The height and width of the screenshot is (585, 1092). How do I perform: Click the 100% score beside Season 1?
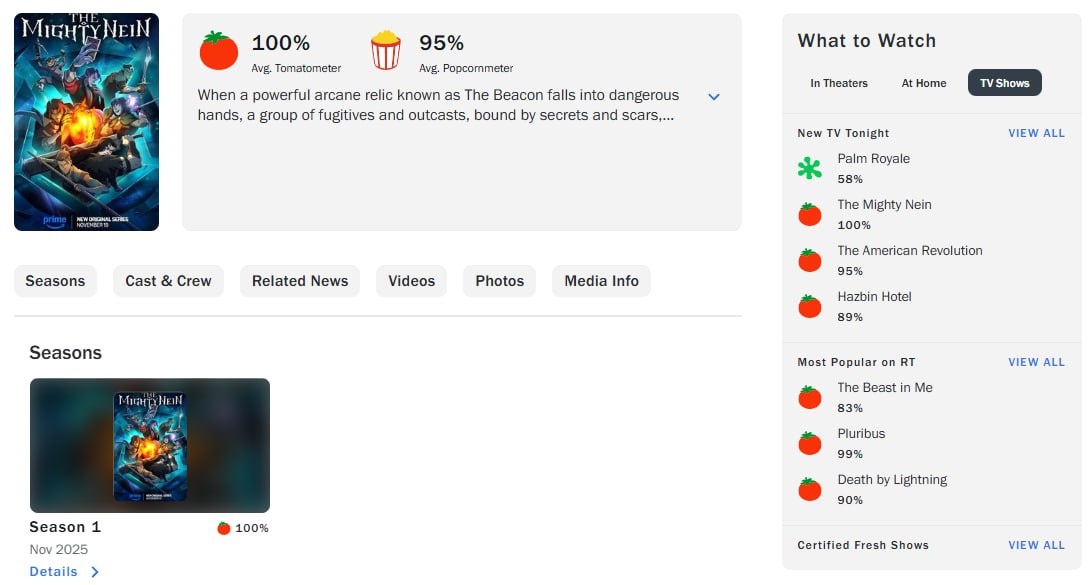click(x=251, y=528)
